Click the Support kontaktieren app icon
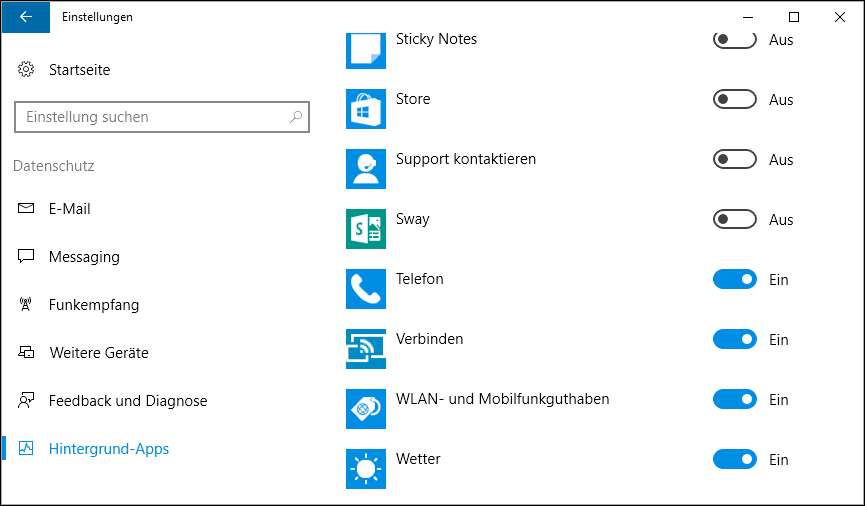The height and width of the screenshot is (506, 865). pos(365,169)
